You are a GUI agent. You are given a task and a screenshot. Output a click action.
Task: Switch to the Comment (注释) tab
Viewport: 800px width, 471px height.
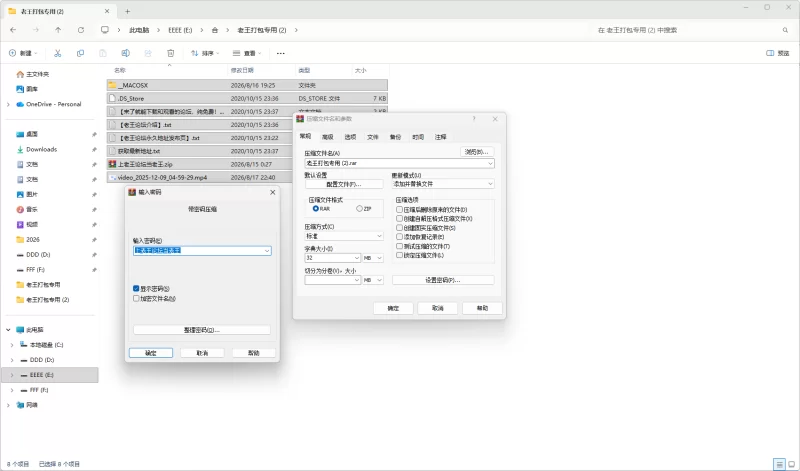(441, 137)
